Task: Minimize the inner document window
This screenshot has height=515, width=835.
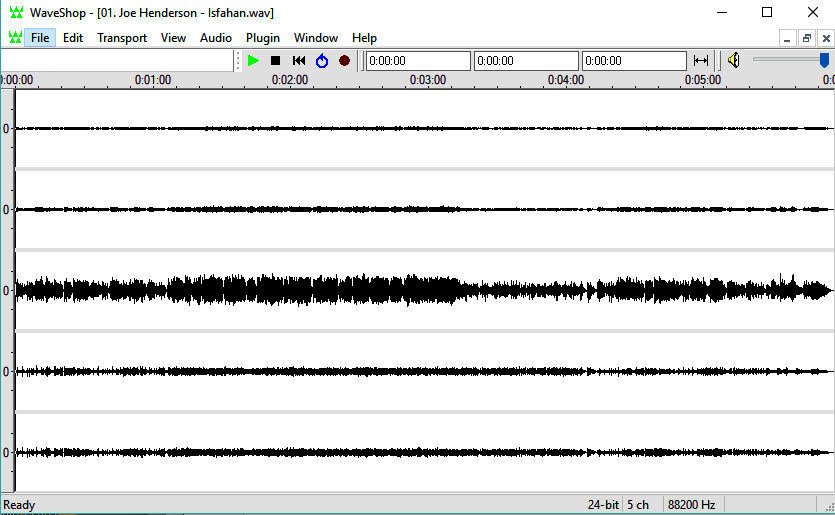Action: tap(787, 38)
